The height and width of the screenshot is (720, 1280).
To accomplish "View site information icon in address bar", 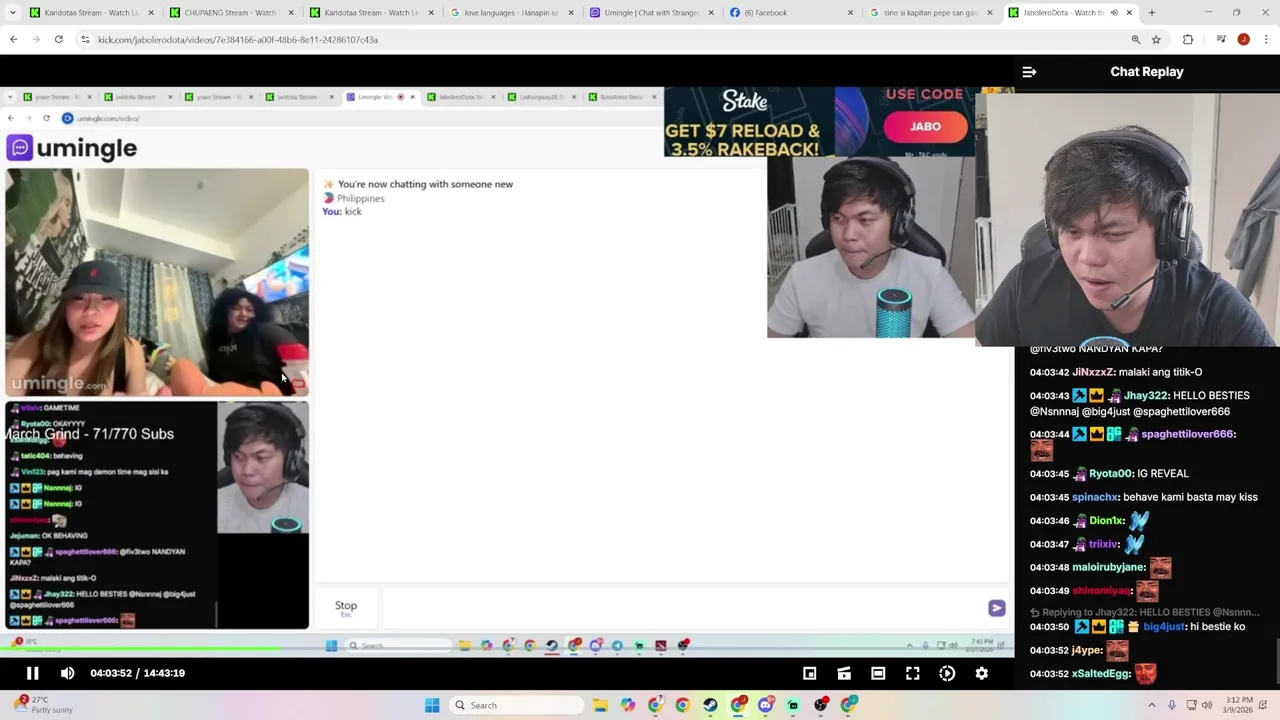I will pos(85,39).
